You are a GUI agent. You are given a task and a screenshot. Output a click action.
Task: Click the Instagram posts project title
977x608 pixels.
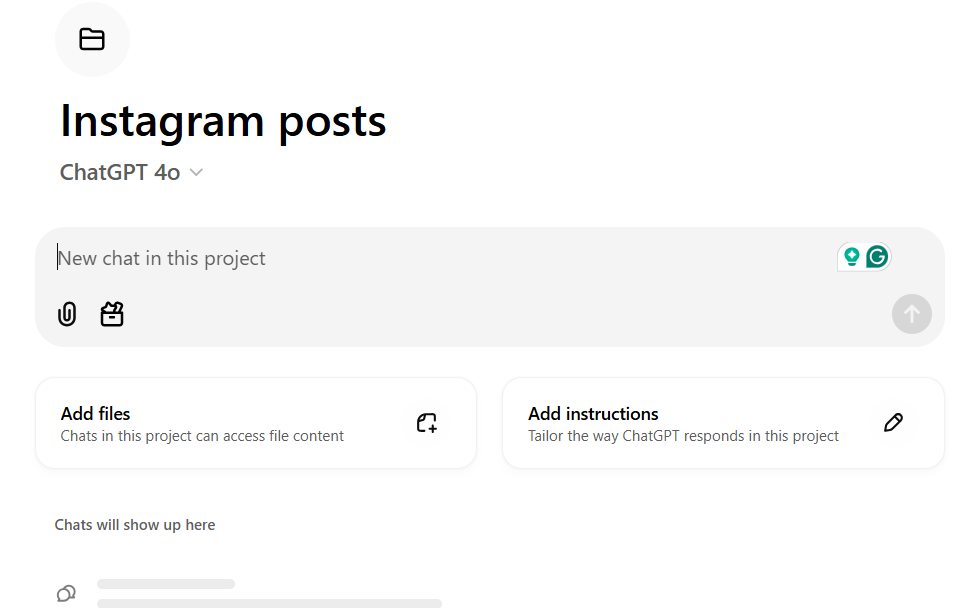[222, 121]
